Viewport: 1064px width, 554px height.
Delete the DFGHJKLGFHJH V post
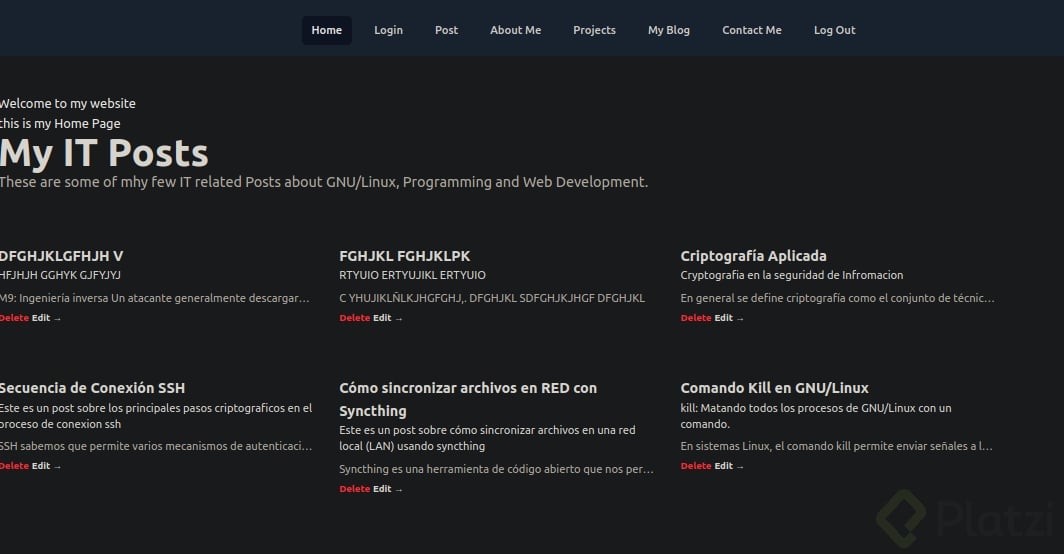tap(14, 318)
